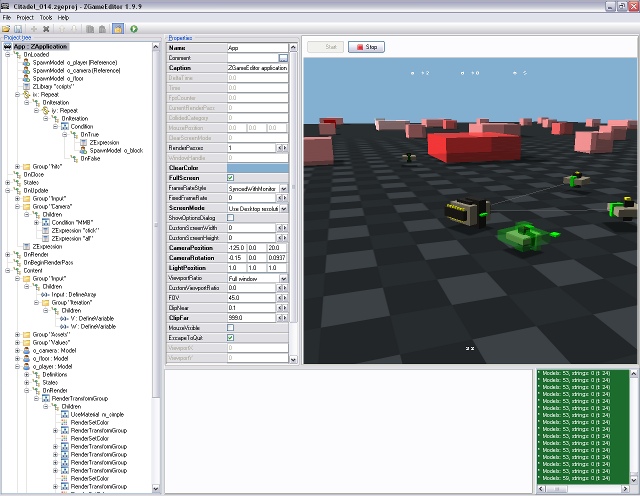Image resolution: width=640 pixels, height=496 pixels.
Task: Paste the component with the clipboard icon
Action: pos(102,29)
